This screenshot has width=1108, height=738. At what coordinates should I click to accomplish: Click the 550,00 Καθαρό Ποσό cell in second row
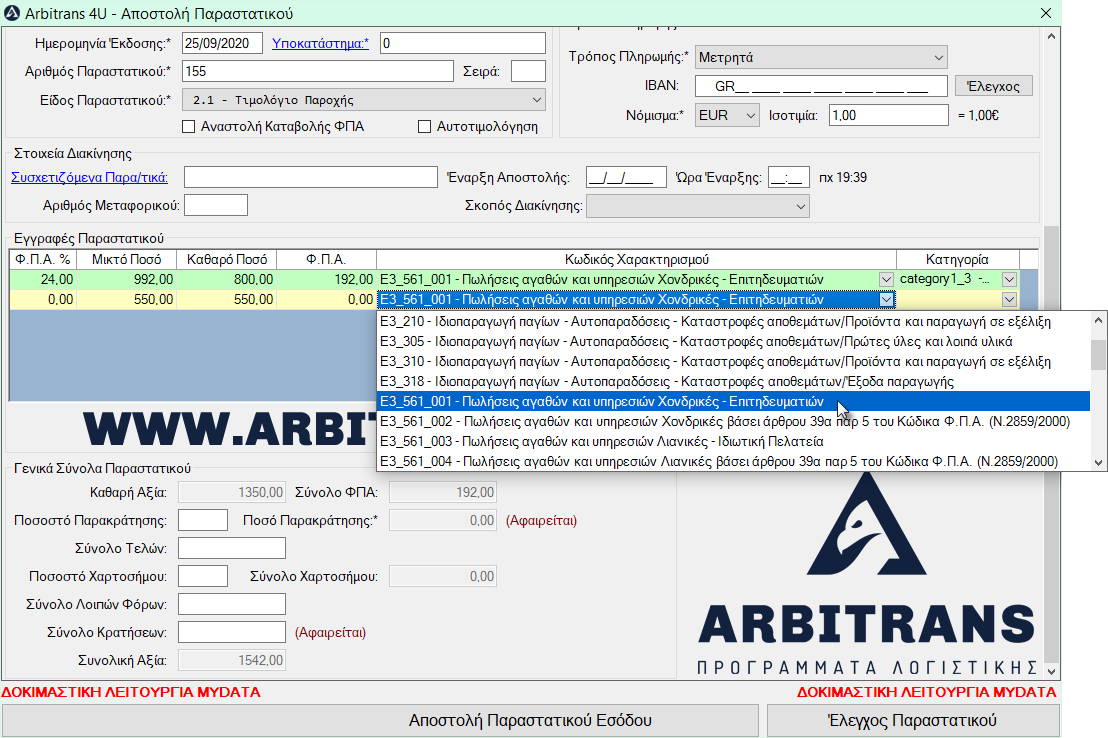(227, 299)
